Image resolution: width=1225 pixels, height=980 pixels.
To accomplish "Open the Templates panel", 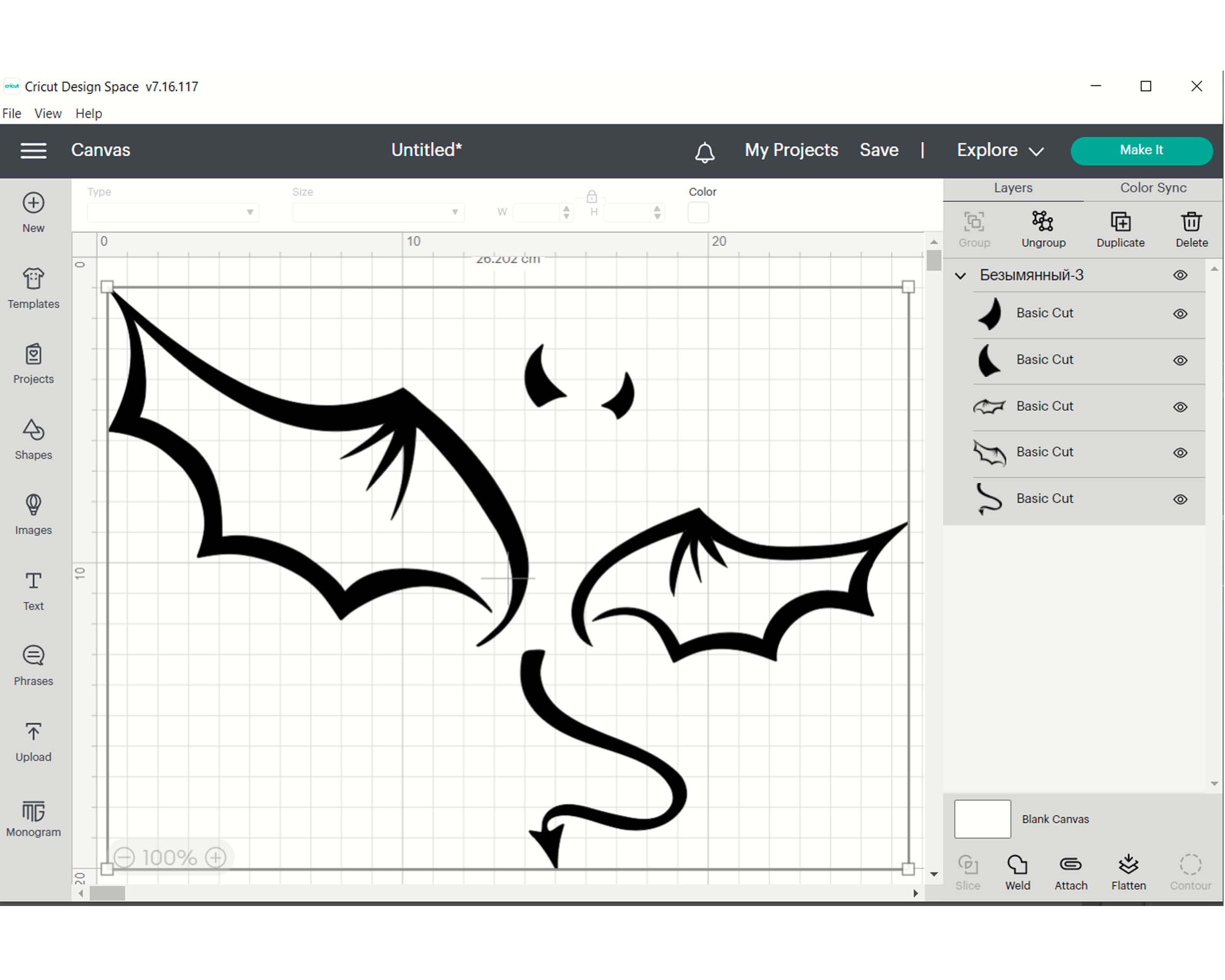I will point(32,287).
